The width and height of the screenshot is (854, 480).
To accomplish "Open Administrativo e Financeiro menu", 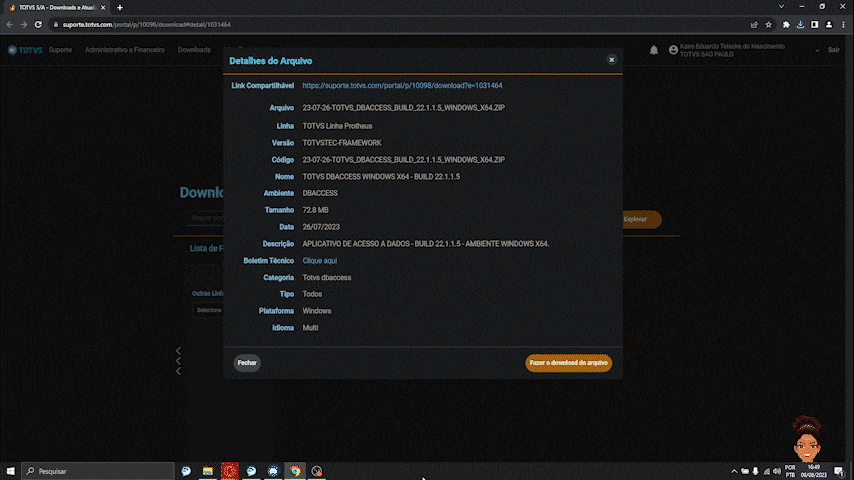I will click(x=125, y=50).
